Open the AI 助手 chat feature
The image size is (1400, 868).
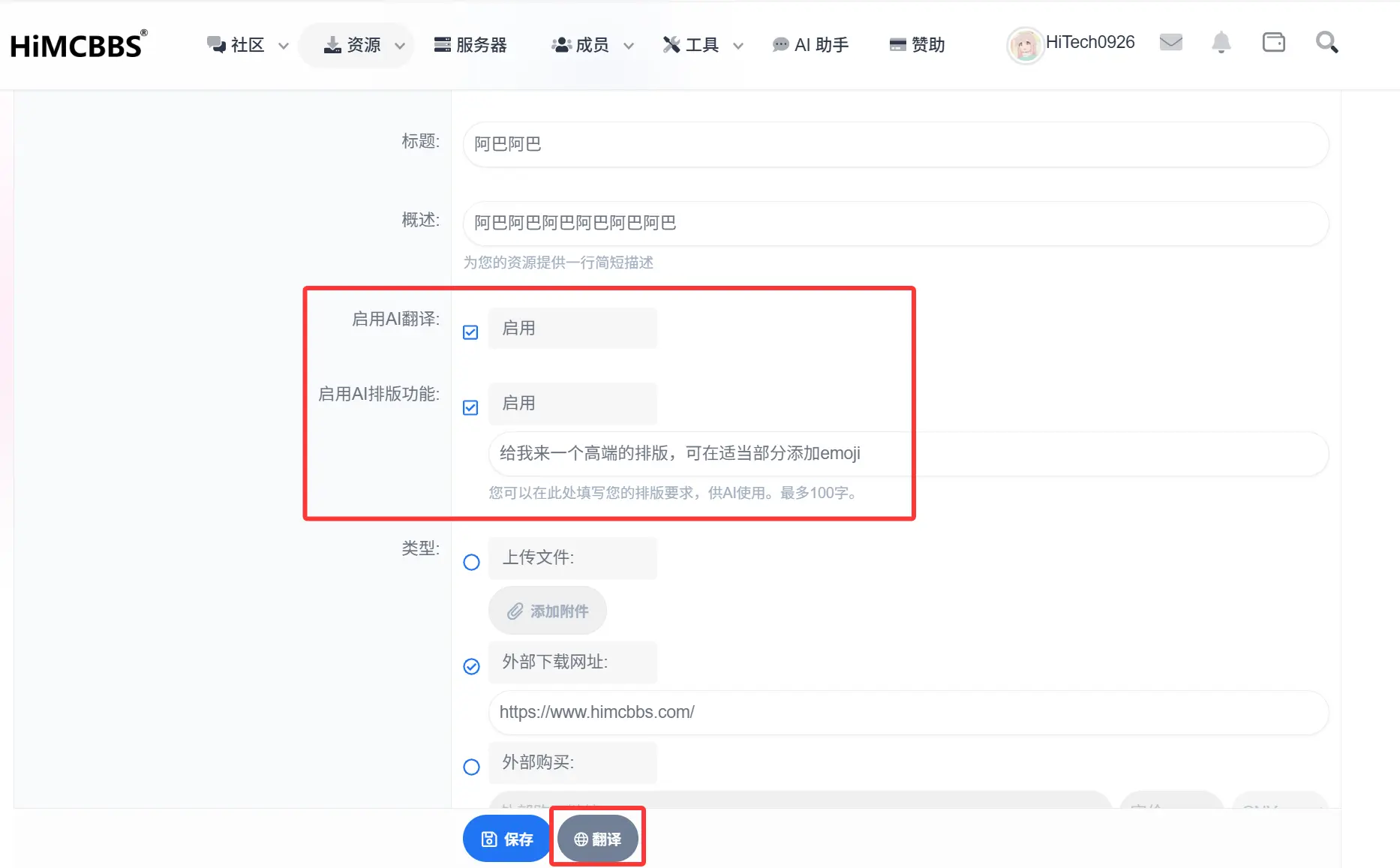point(810,45)
